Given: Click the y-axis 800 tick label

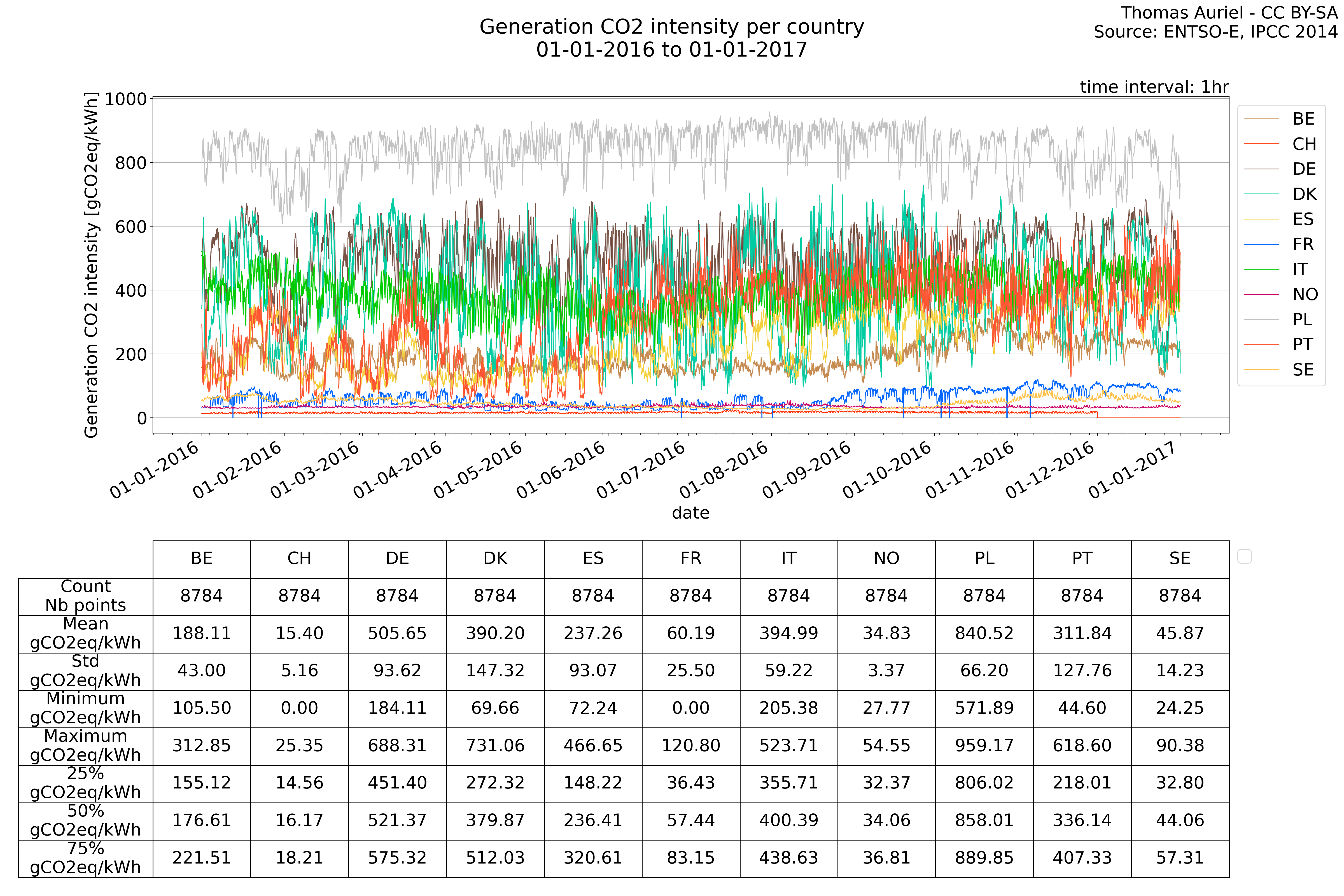Looking at the screenshot, I should (x=131, y=163).
